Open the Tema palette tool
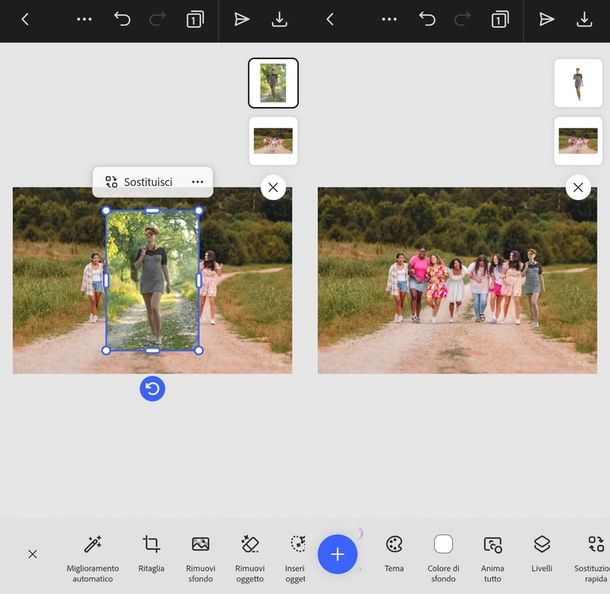 394,554
